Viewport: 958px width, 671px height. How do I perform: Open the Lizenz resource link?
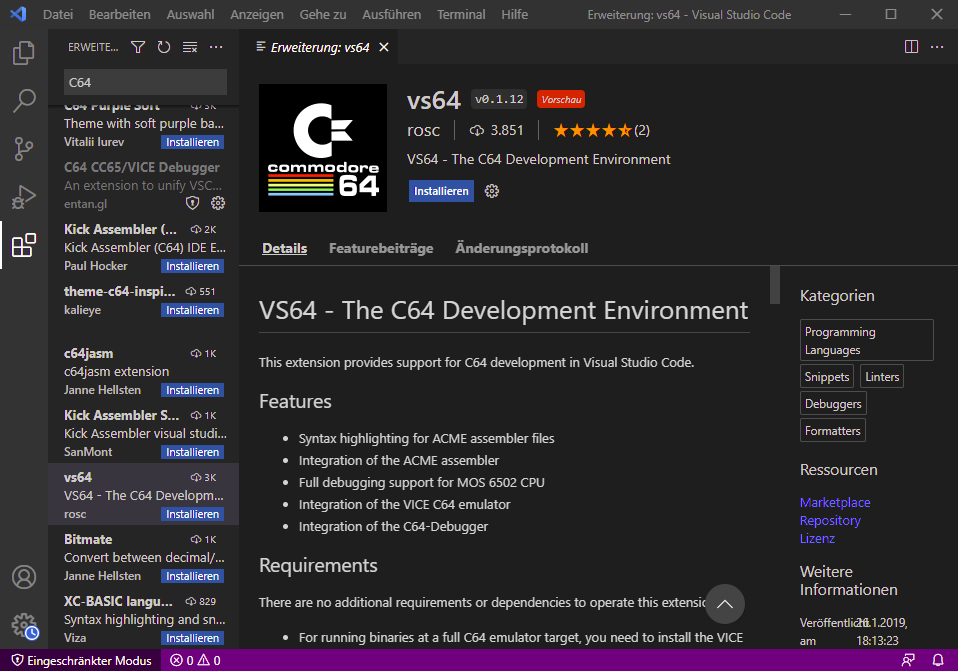pyautogui.click(x=817, y=538)
